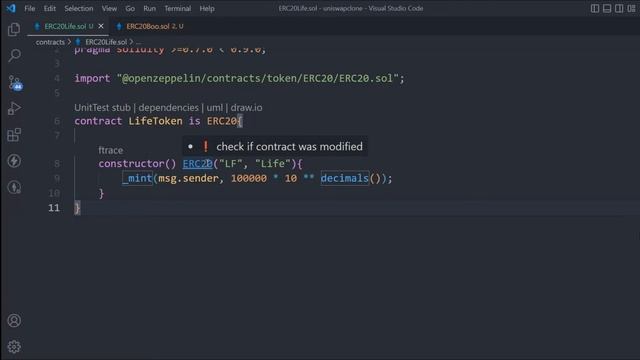Open the View menu

(109, 8)
